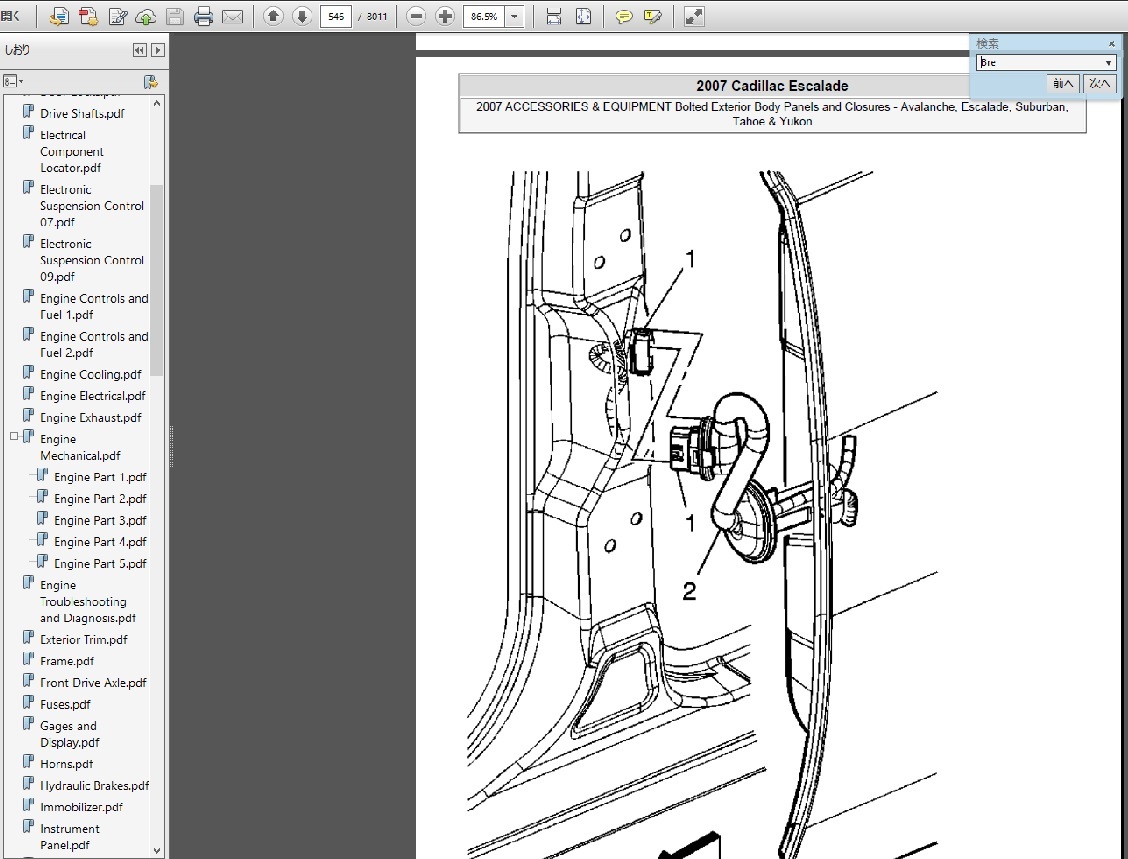
Task: Click the new bookmark icon in bookmarks panel
Action: (x=150, y=81)
